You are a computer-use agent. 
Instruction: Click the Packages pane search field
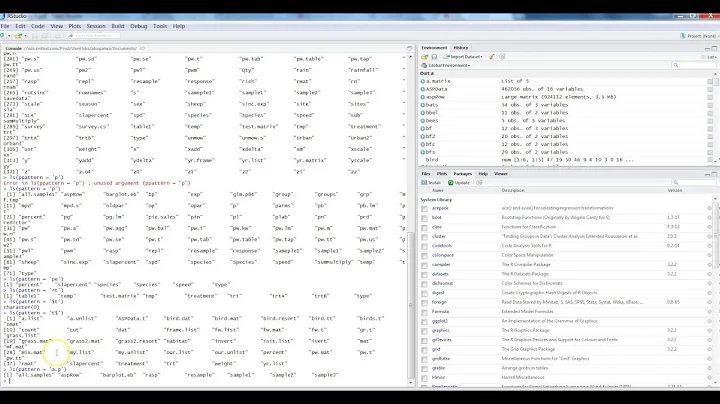click(692, 183)
